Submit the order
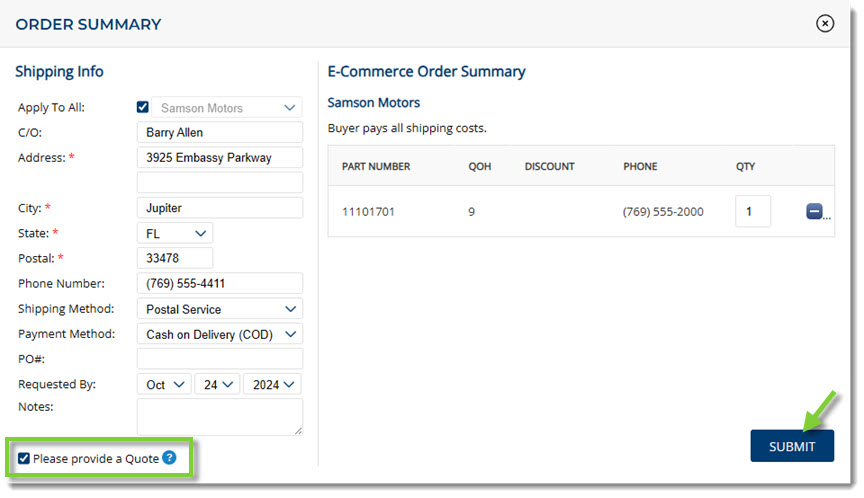The image size is (864, 498). tap(792, 446)
